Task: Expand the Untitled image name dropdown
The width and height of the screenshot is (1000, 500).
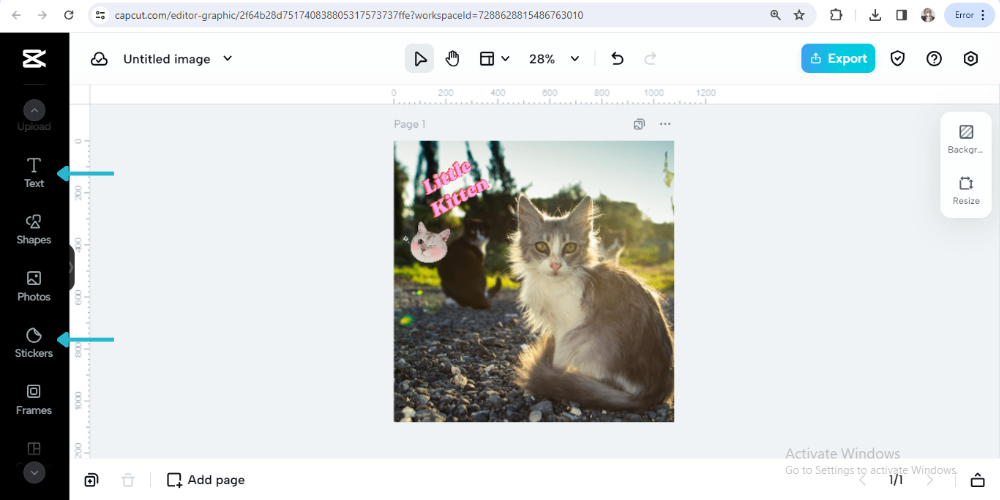Action: pos(227,59)
